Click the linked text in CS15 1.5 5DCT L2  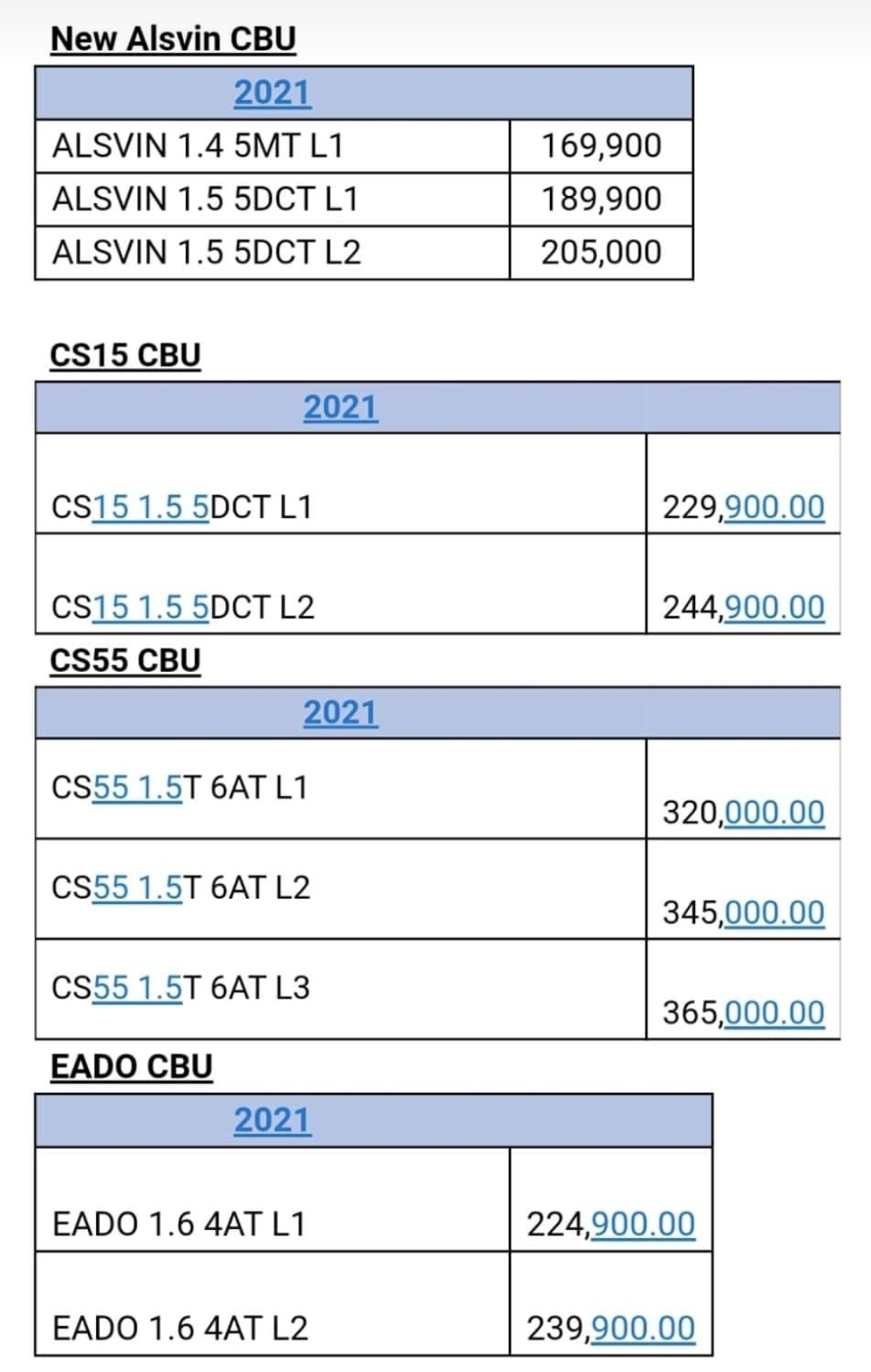coord(151,607)
